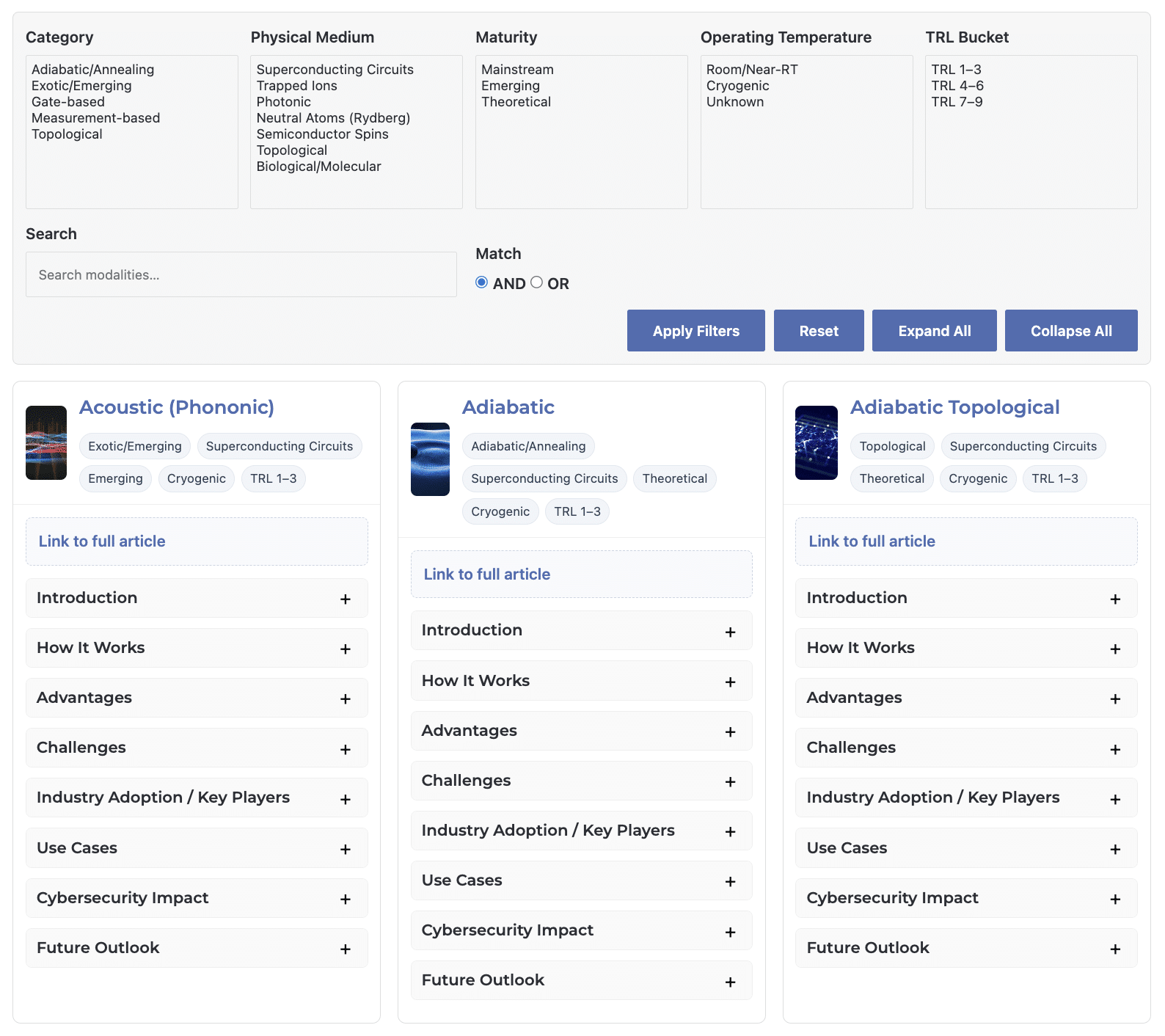This screenshot has width=1165, height=1036.
Task: Select Gate-based in Category list
Action: pos(68,102)
